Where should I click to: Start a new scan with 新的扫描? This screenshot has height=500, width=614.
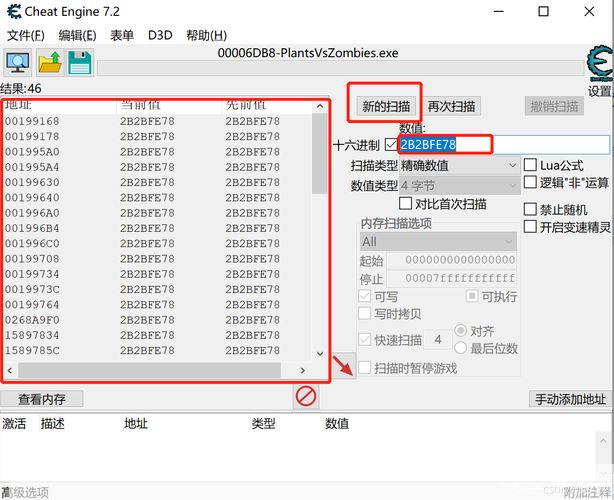click(x=386, y=106)
